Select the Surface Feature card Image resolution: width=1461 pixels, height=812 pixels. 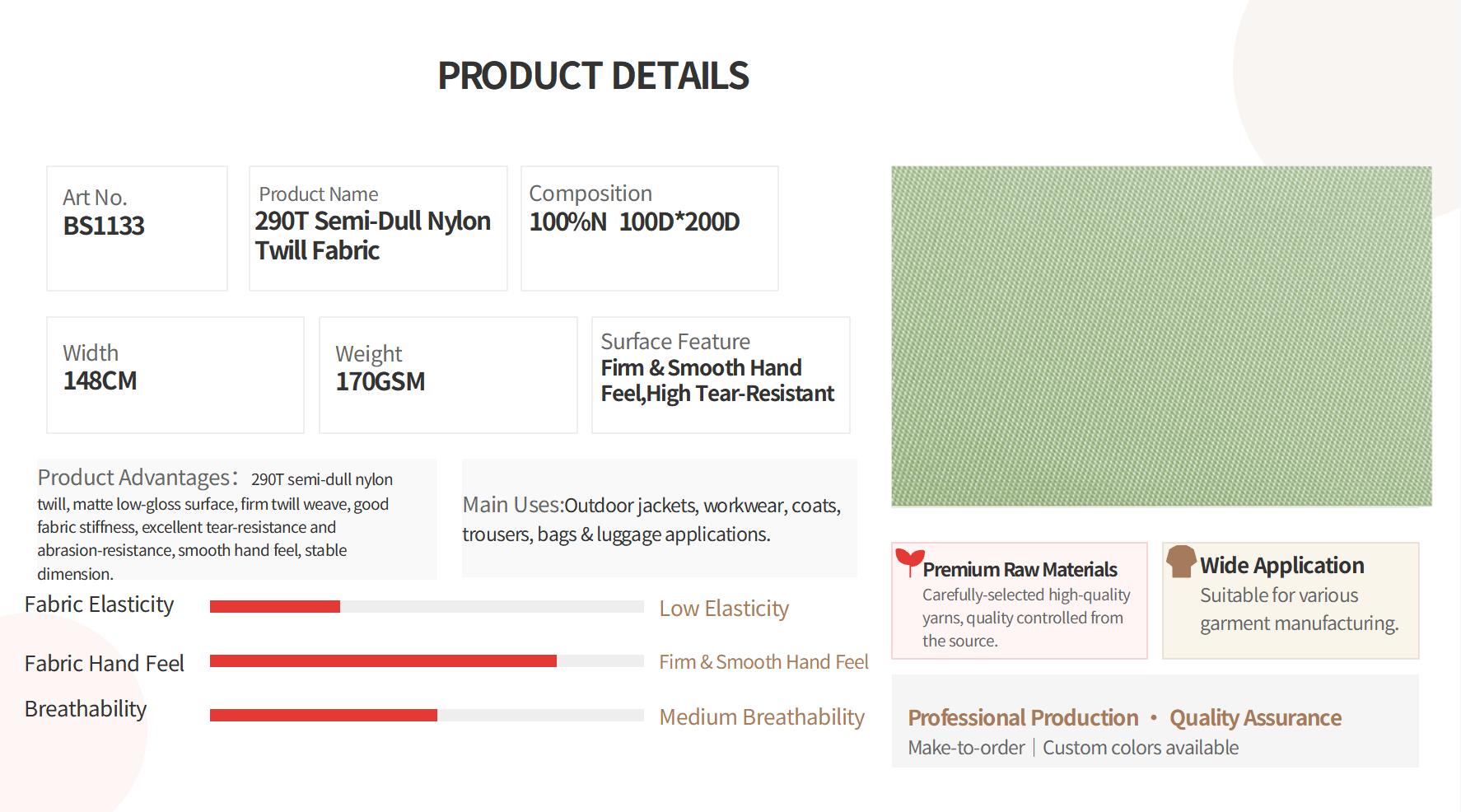point(721,375)
